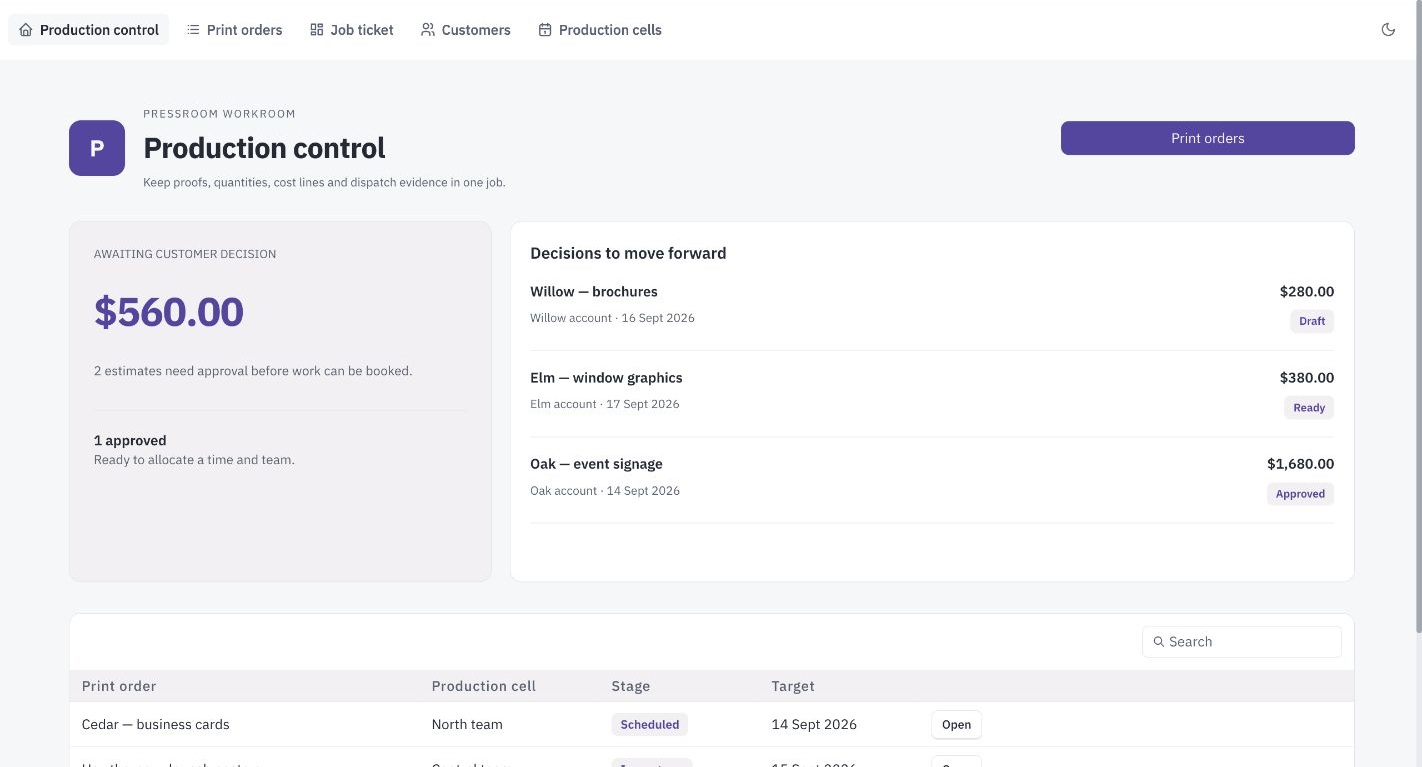Screen dimensions: 1422x767
Task: Click the North team cell
Action: [x=467, y=724]
